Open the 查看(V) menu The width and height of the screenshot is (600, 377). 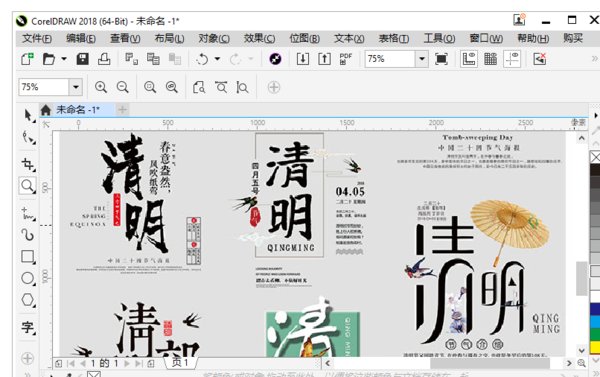point(125,38)
